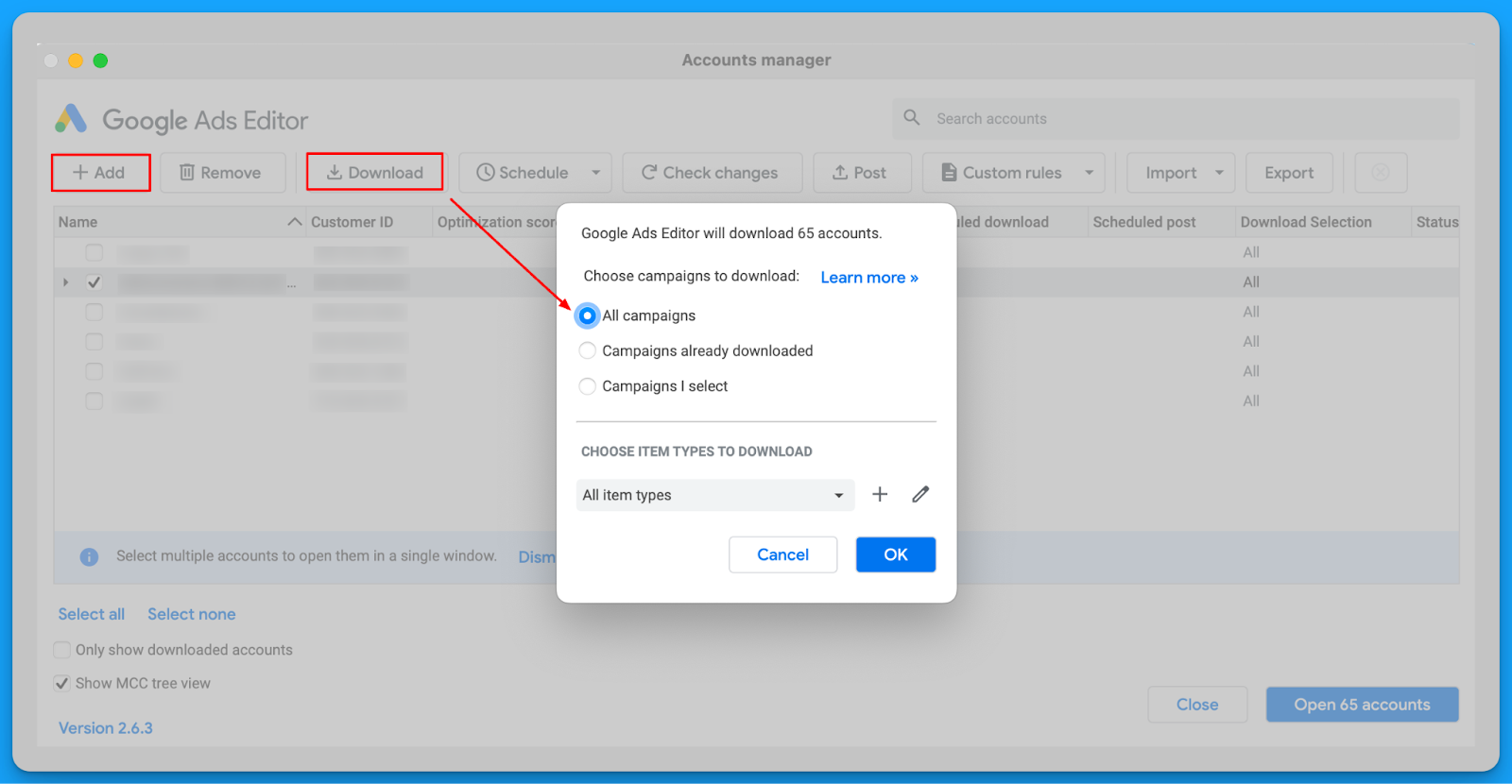Click the Remove account button
Screen dimensions: 1512x784
pos(222,173)
